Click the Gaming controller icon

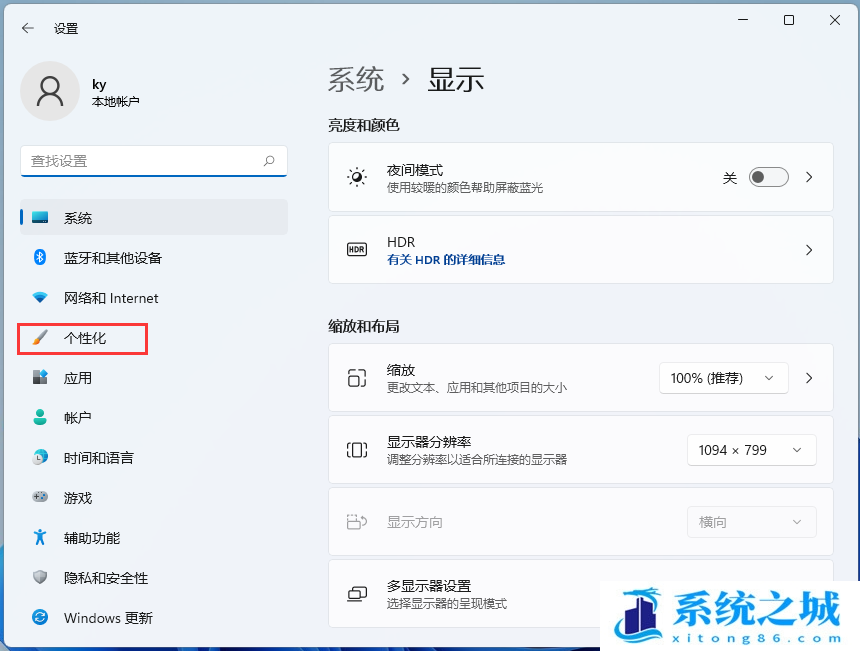coord(40,497)
